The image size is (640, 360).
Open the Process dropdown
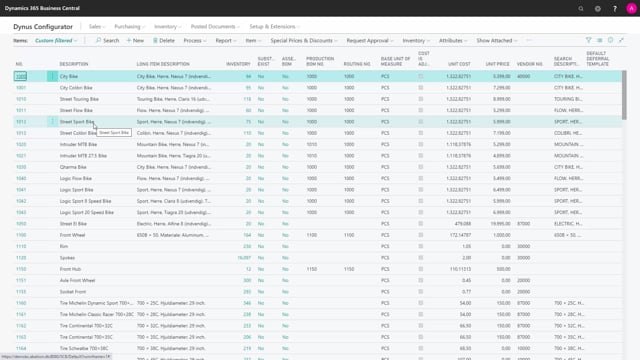195,40
